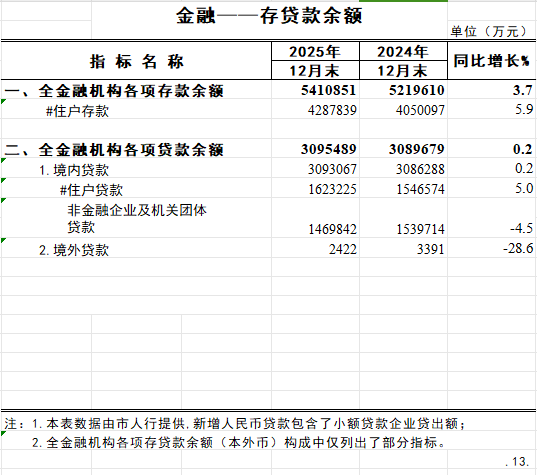Click the #住户存款 row label
Screen dimensions: 537x475
click(77, 111)
